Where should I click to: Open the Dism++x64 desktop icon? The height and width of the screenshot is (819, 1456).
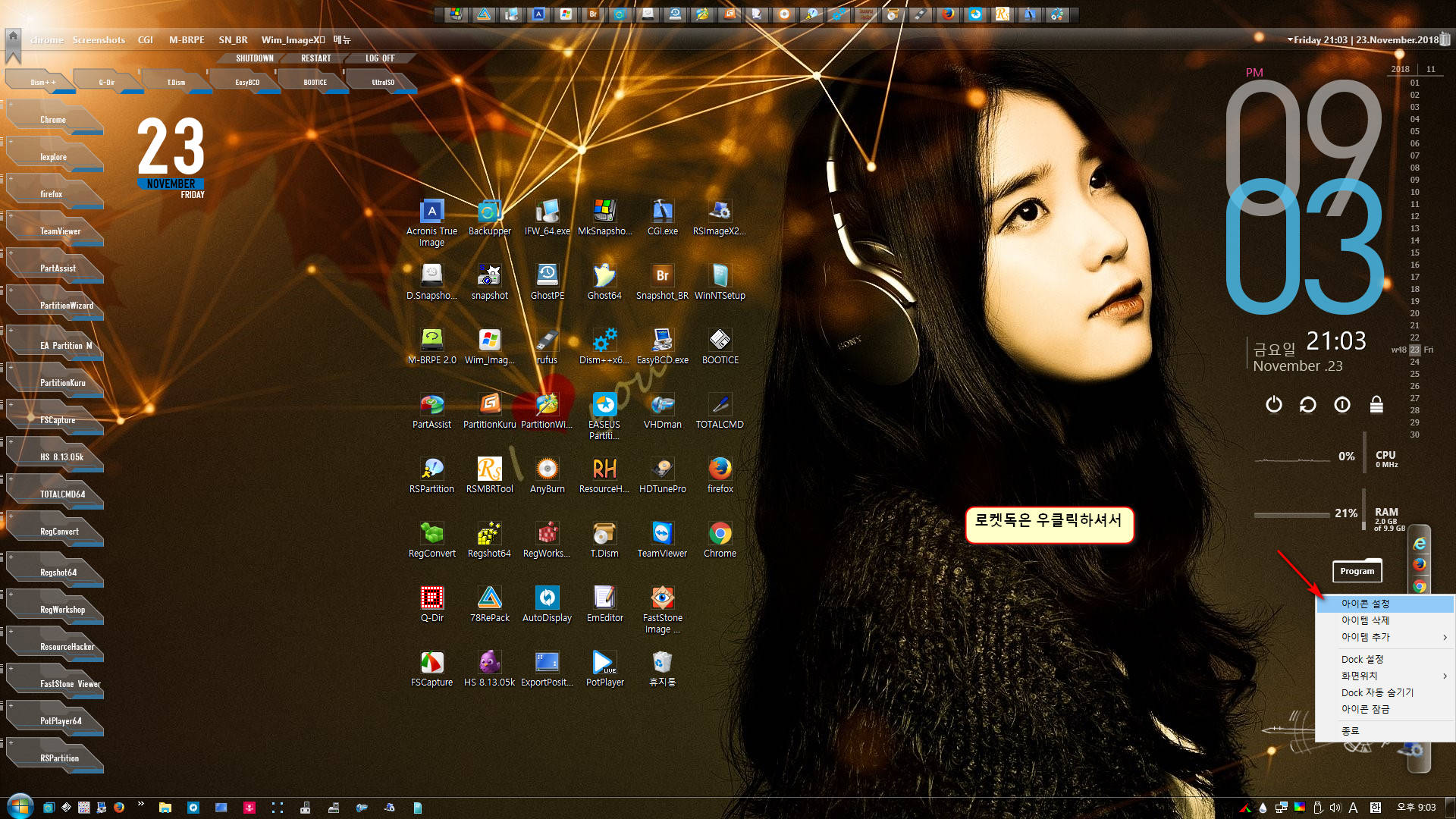click(x=604, y=346)
